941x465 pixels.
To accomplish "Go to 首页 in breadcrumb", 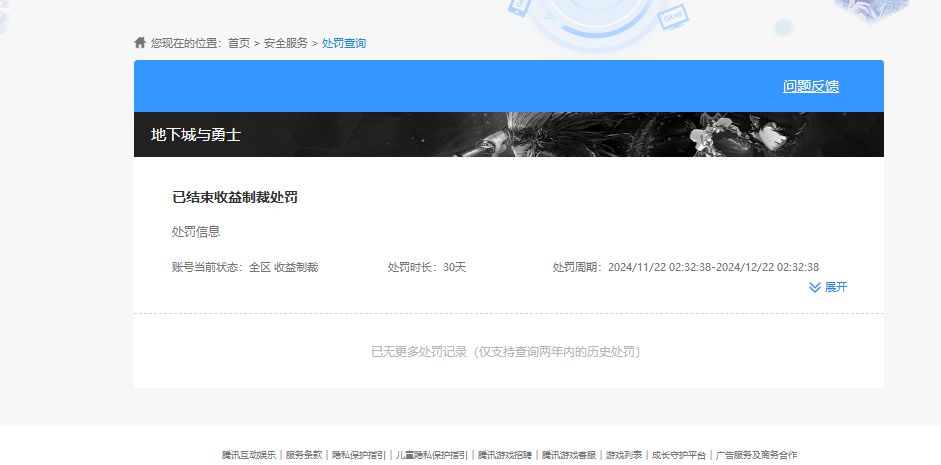I will (239, 43).
